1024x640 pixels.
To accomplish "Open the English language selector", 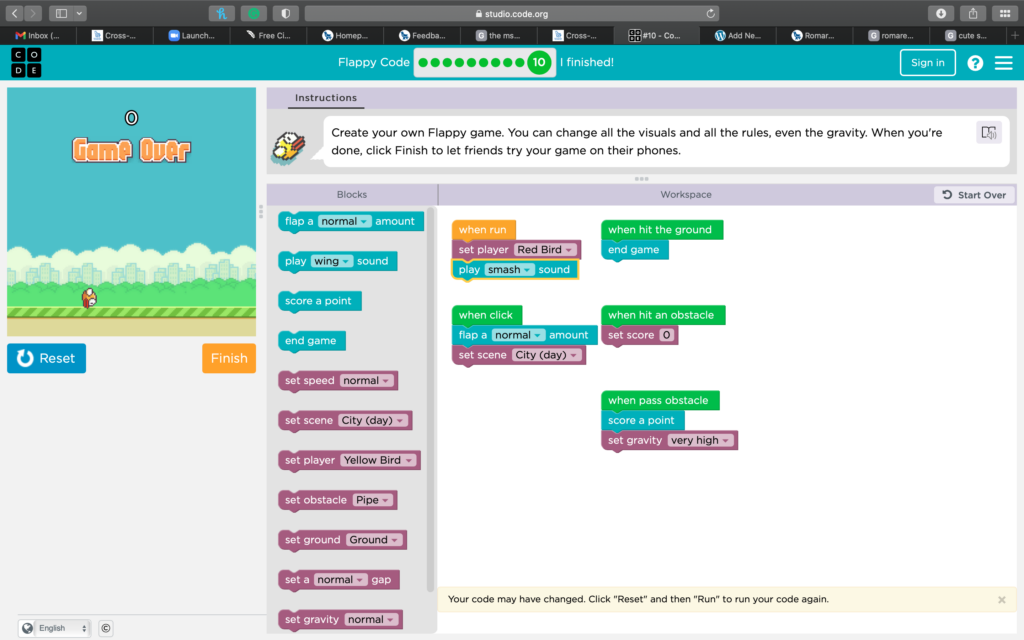I will pos(55,628).
